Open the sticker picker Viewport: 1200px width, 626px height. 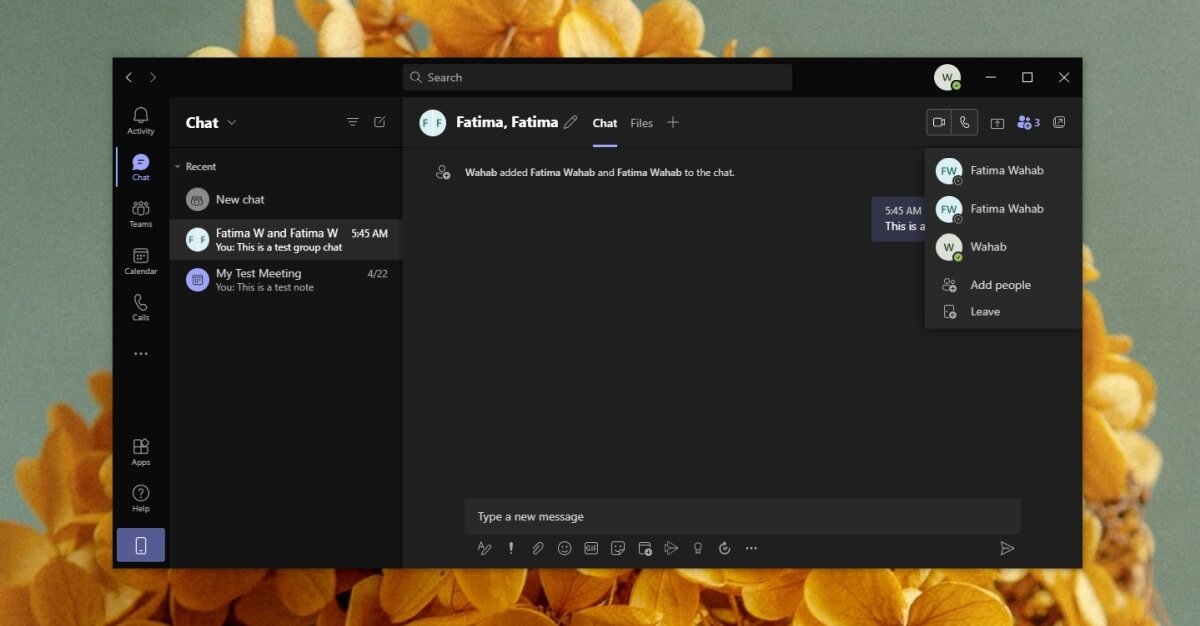[x=618, y=548]
